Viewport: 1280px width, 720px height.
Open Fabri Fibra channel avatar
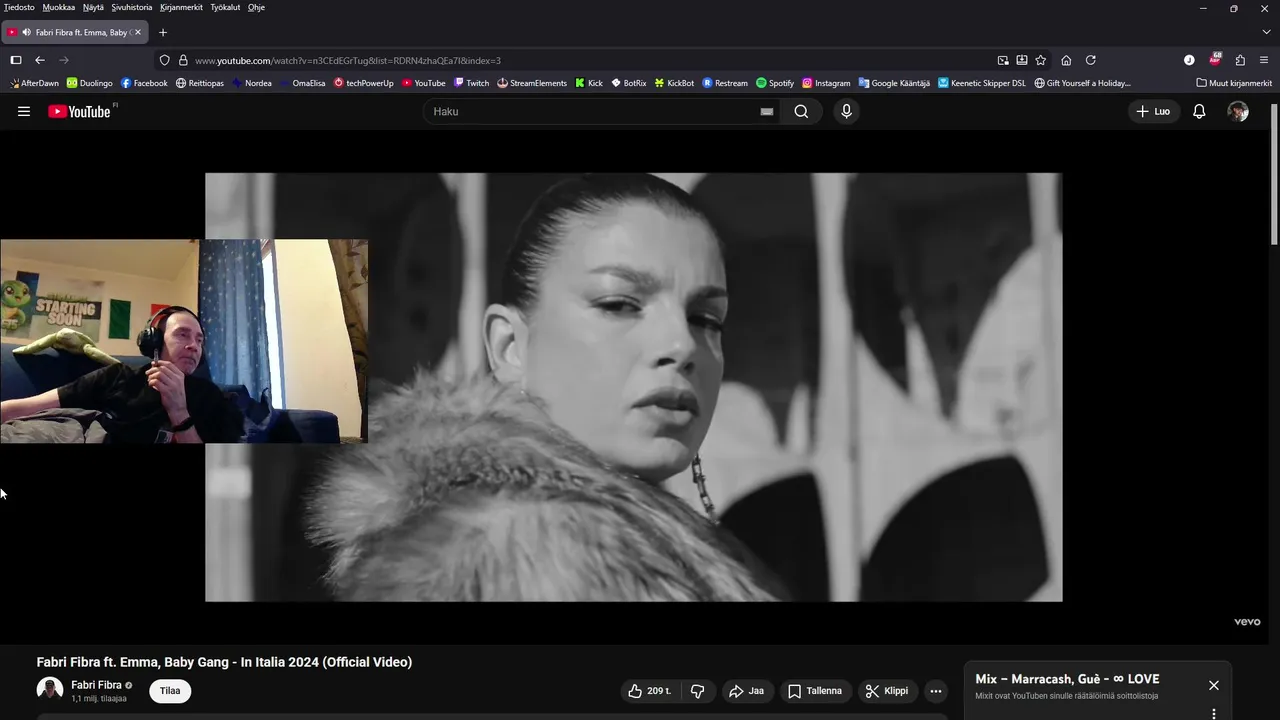pos(50,689)
